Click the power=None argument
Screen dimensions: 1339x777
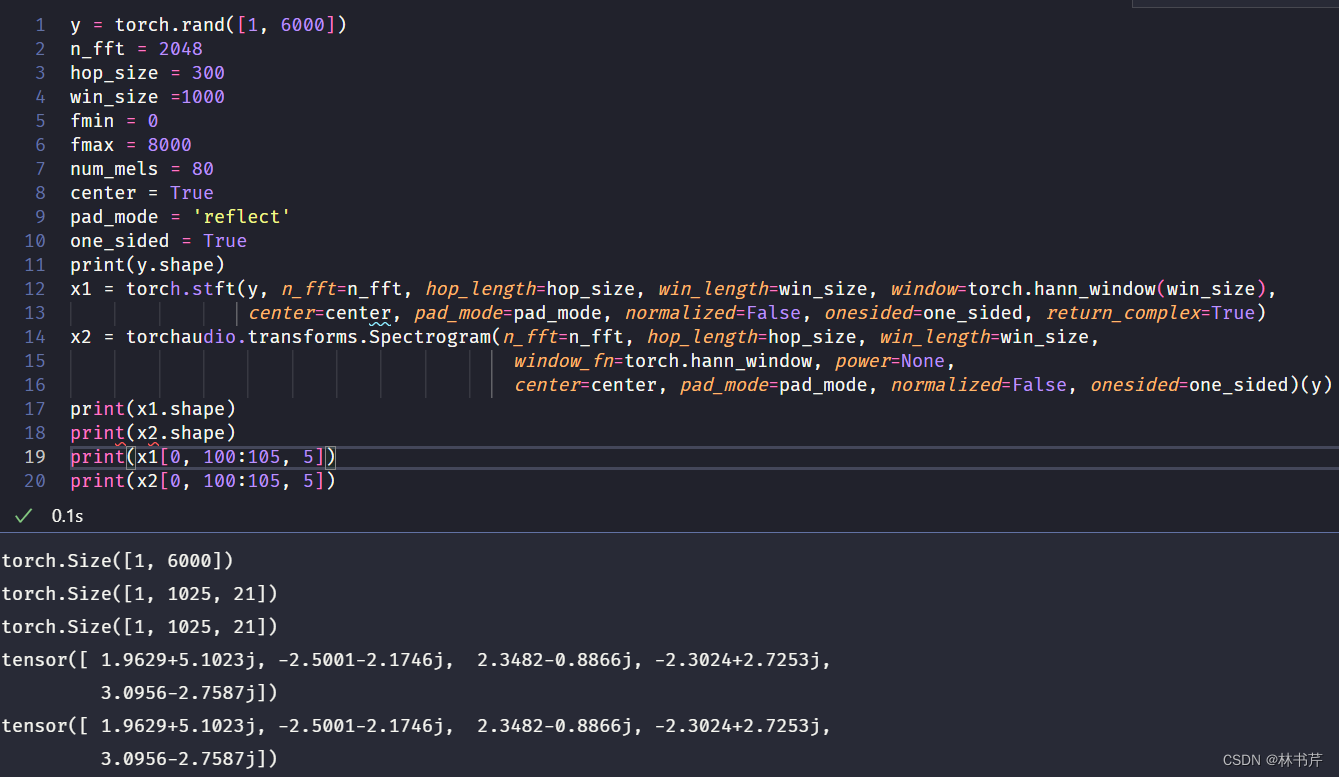coord(890,361)
